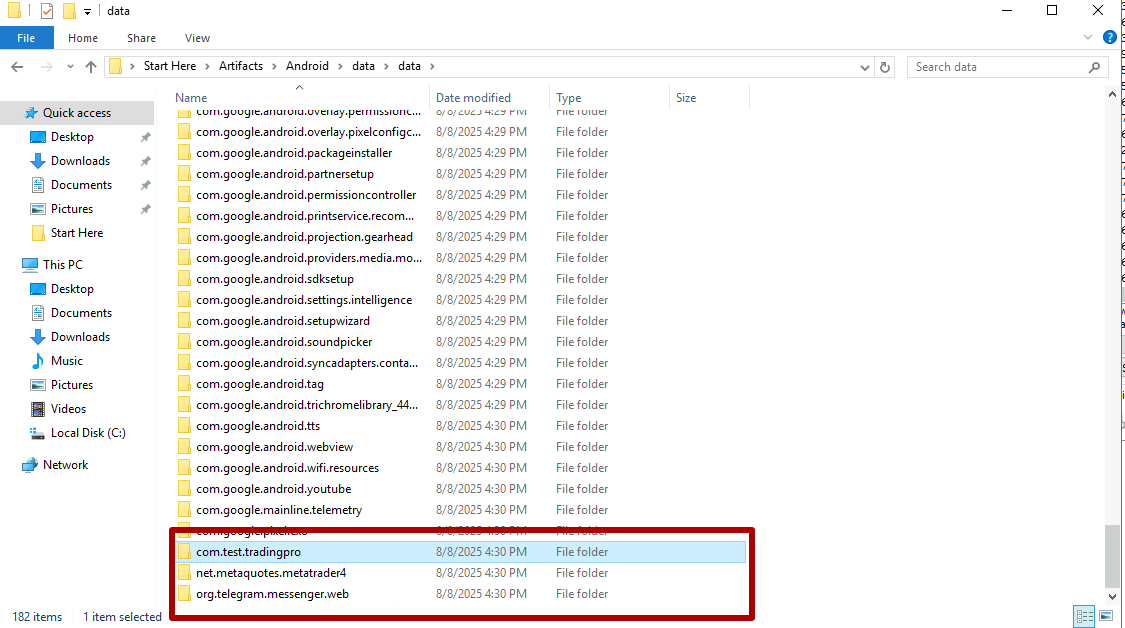Viewport: 1125px width, 628px height.
Task: Select the com.google.android.sdksetup folder icon
Action: tap(184, 278)
